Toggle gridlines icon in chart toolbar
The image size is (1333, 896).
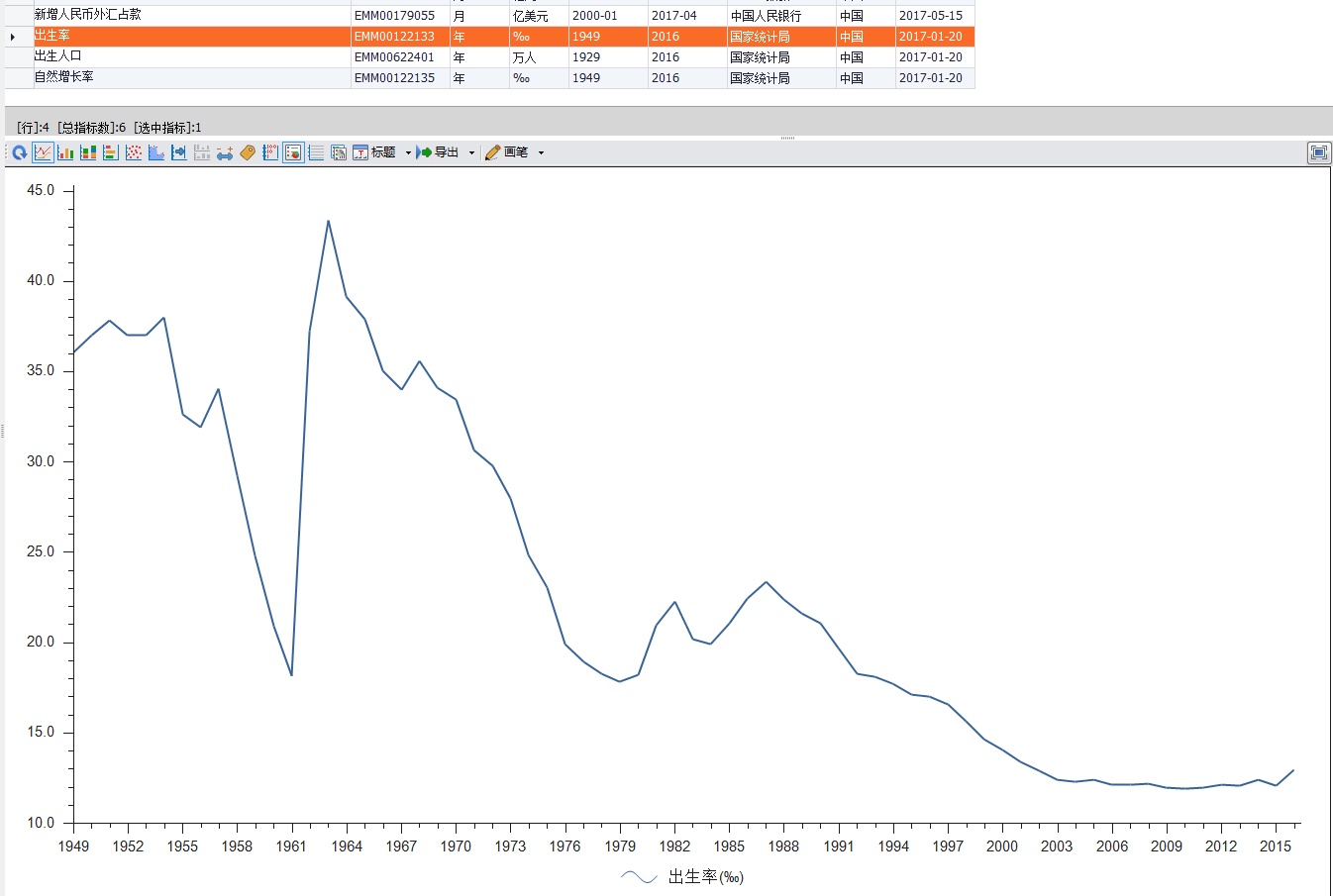click(x=316, y=152)
